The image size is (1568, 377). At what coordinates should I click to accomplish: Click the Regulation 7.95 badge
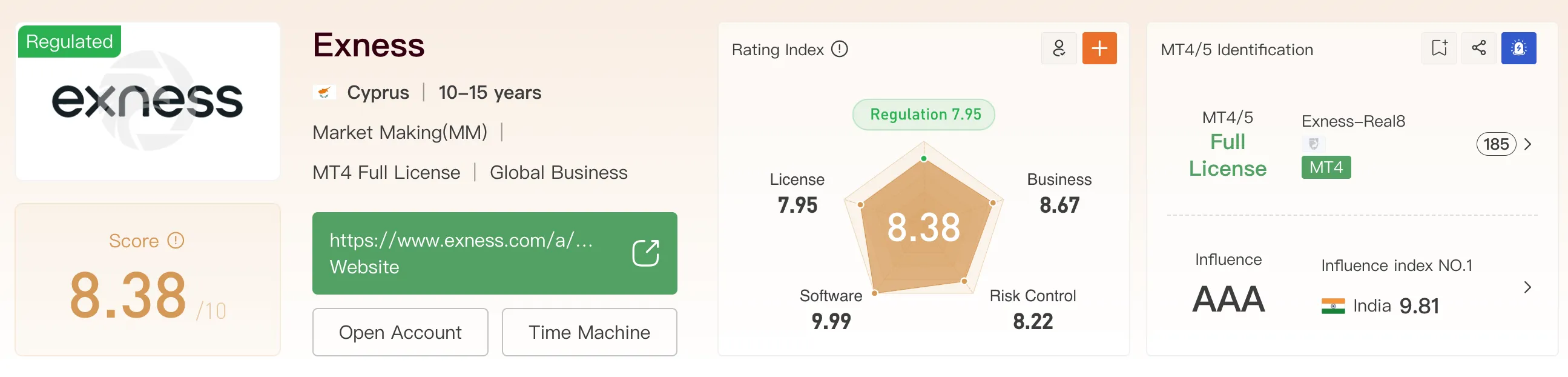point(924,115)
